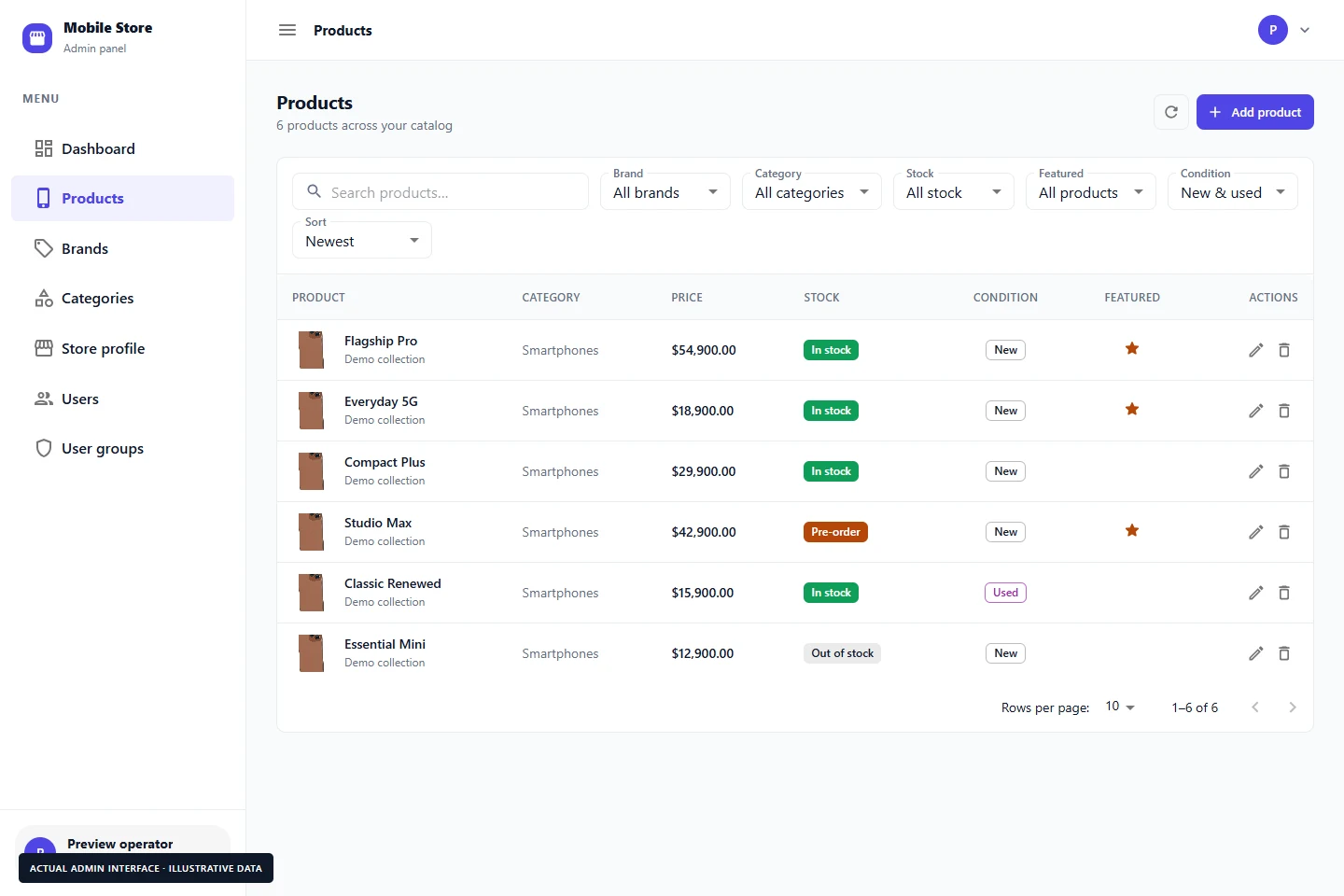Open the Sort Newest dropdown
Image resolution: width=1344 pixels, height=896 pixels.
tap(362, 240)
